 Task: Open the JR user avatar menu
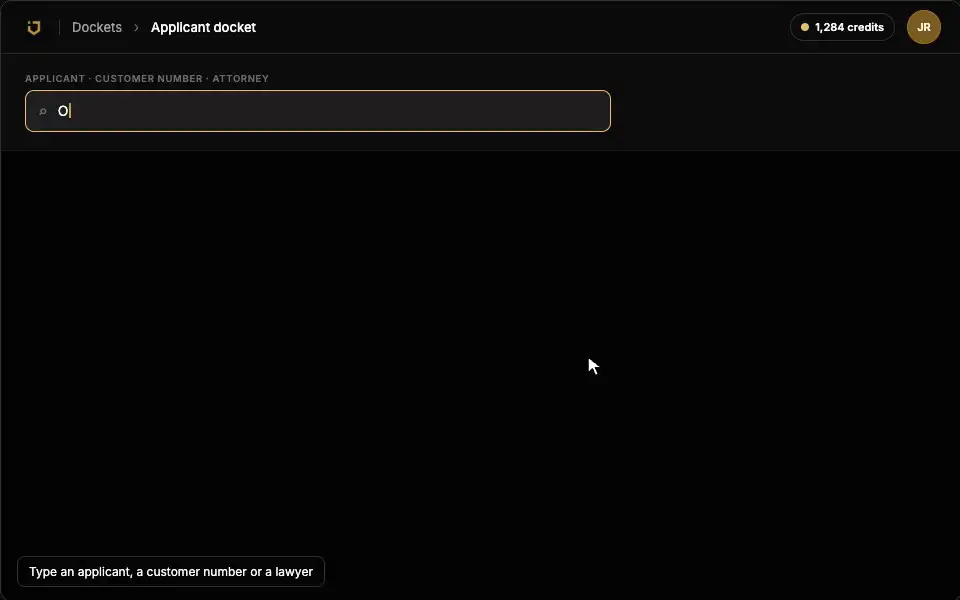click(x=924, y=27)
